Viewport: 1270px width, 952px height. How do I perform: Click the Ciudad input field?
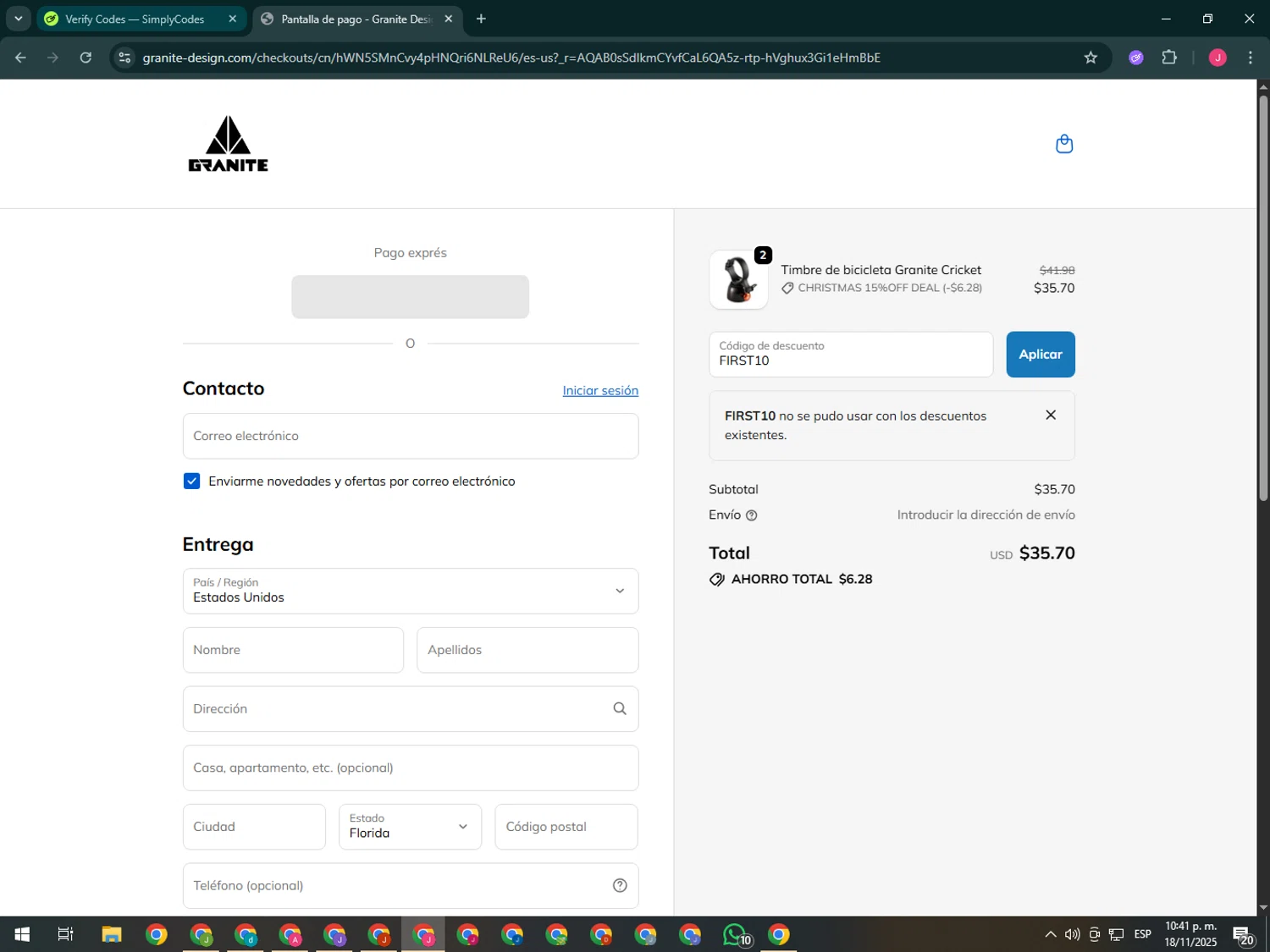[254, 827]
